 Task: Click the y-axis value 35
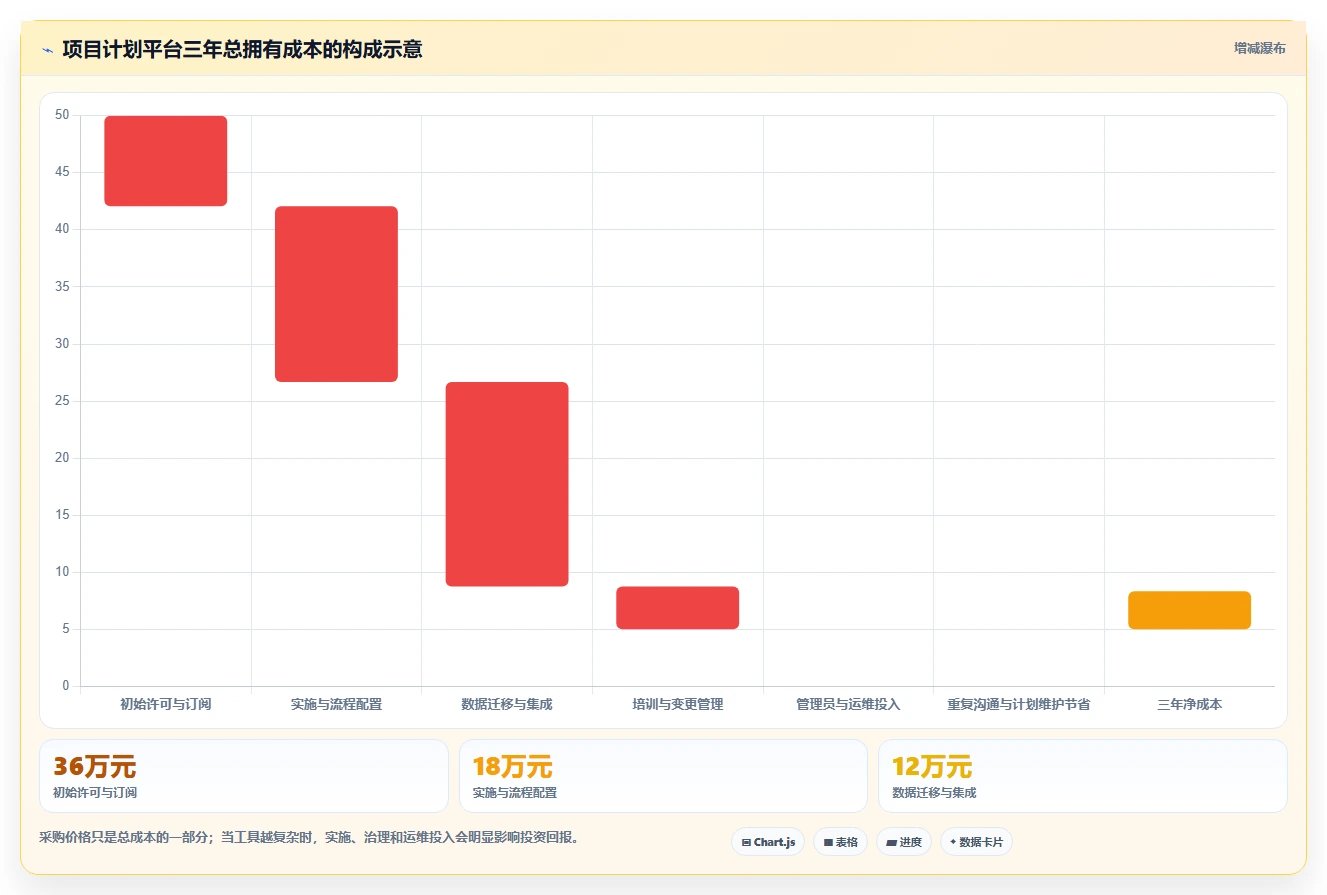click(x=62, y=287)
